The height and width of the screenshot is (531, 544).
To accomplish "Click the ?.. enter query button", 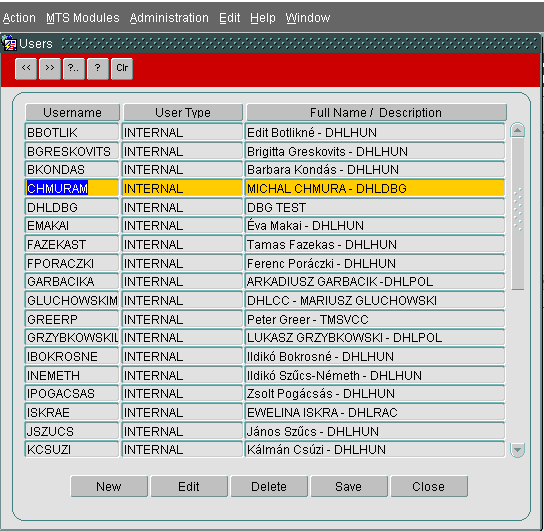I will 74,68.
